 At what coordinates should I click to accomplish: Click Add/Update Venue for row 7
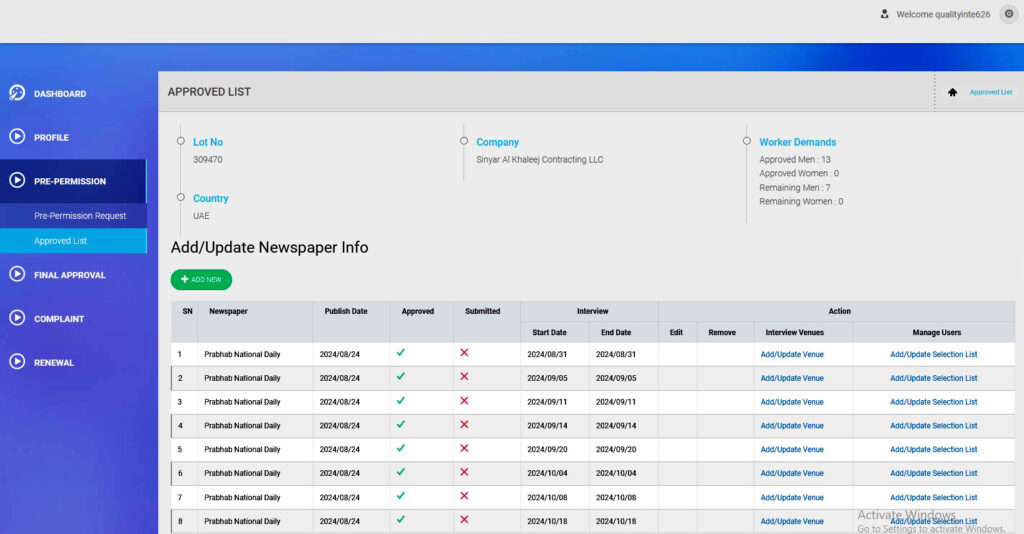coord(792,497)
